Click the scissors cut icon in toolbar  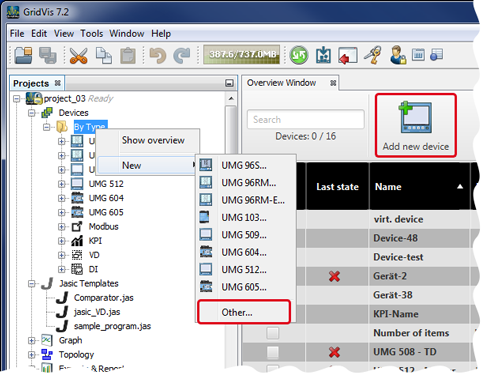pyautogui.click(x=78, y=55)
